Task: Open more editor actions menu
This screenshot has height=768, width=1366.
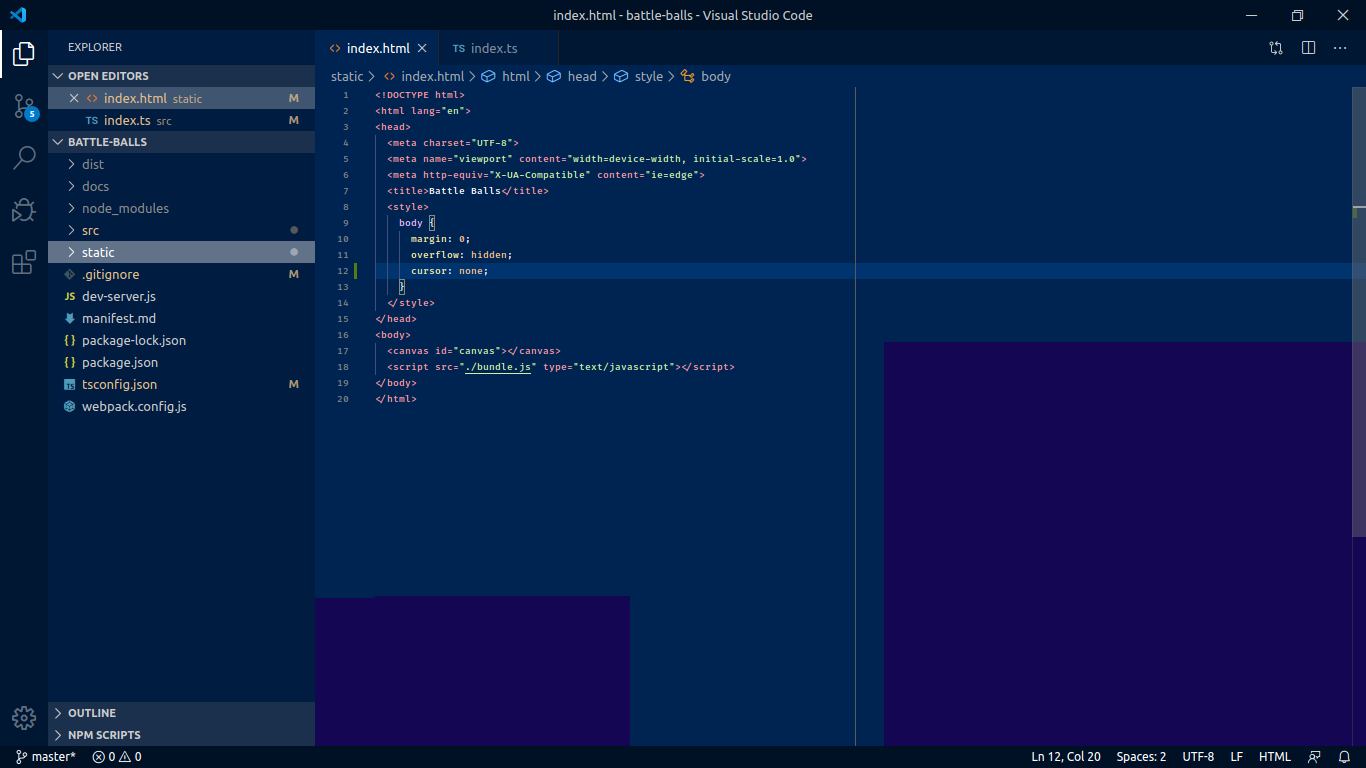Action: pos(1340,47)
